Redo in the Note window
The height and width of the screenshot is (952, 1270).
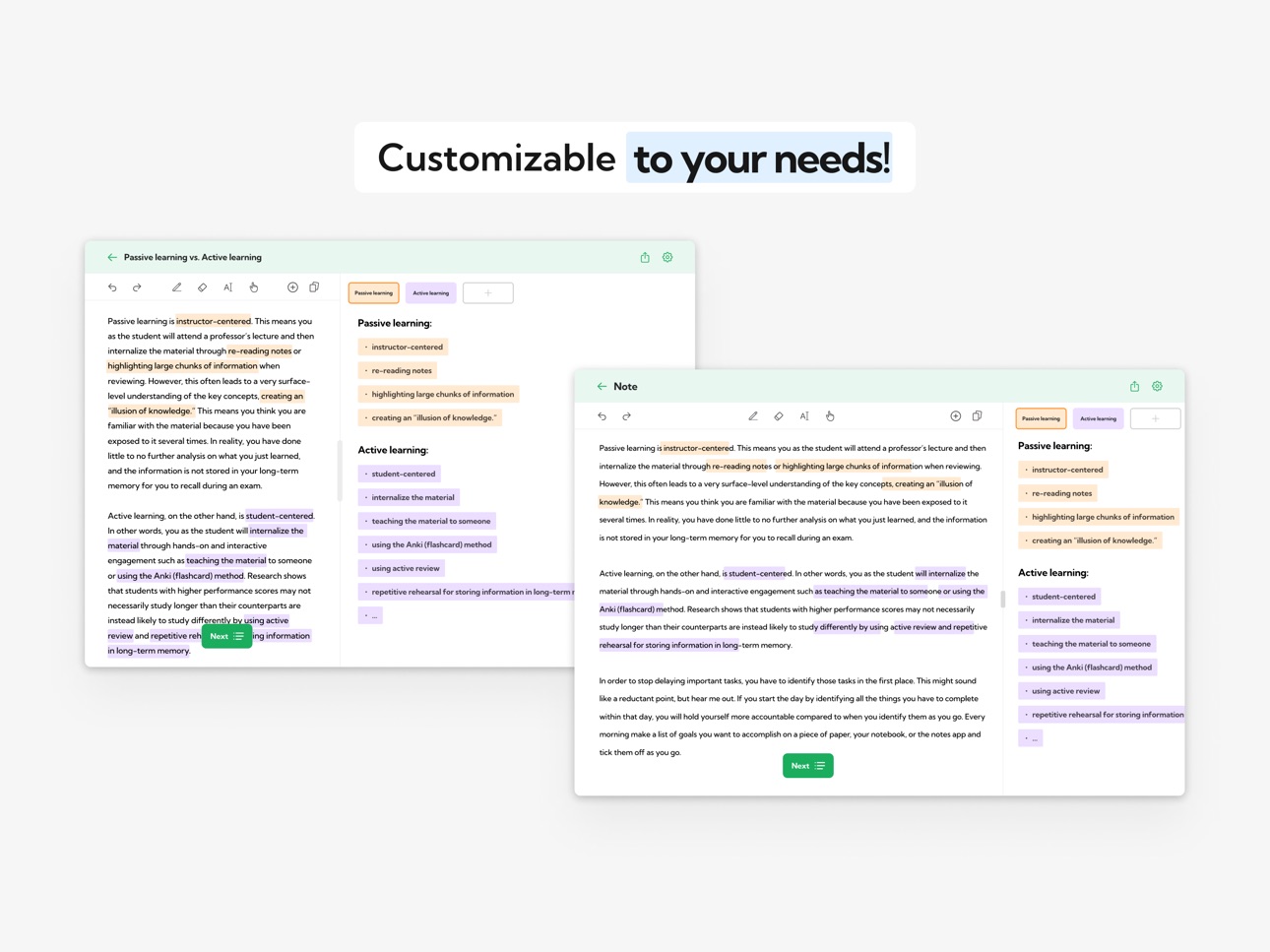626,416
